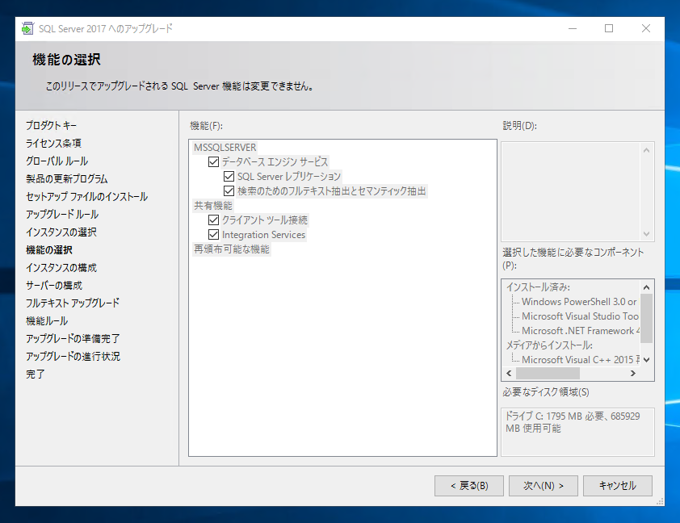This screenshot has width=680, height=523.
Task: Select Microsoft .NET Framework row
Action: tap(580, 331)
